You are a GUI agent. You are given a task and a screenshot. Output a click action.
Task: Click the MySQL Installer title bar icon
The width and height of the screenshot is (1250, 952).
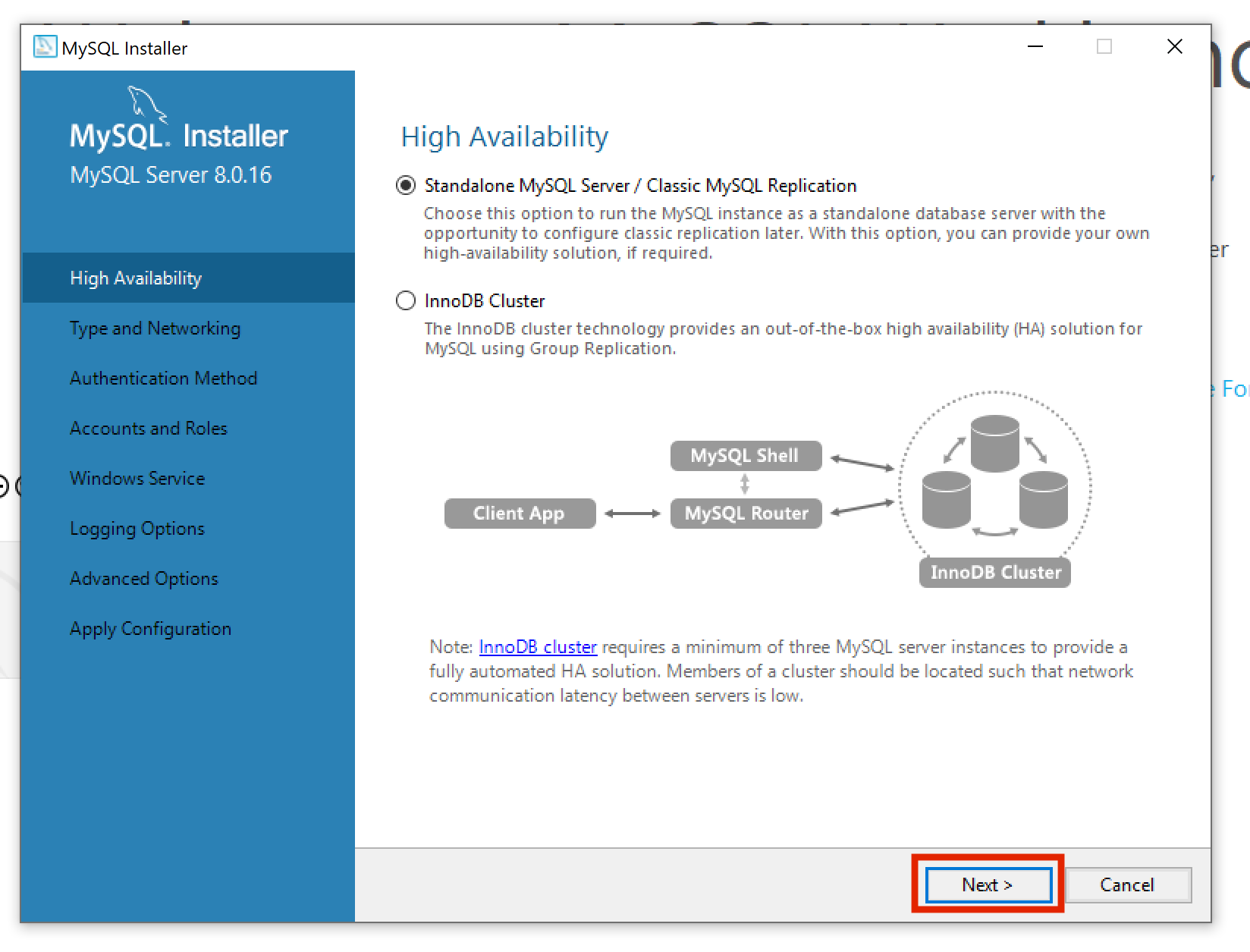(45, 47)
